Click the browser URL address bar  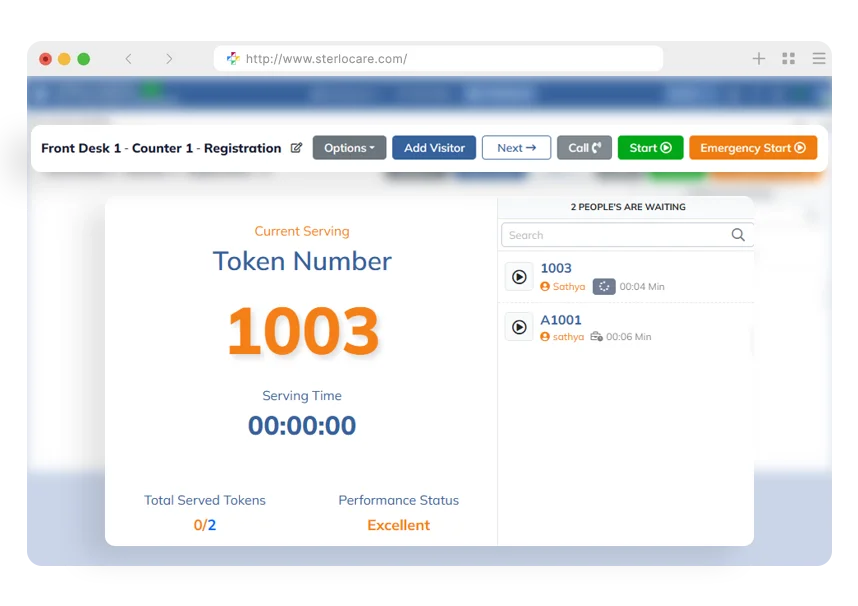click(438, 59)
